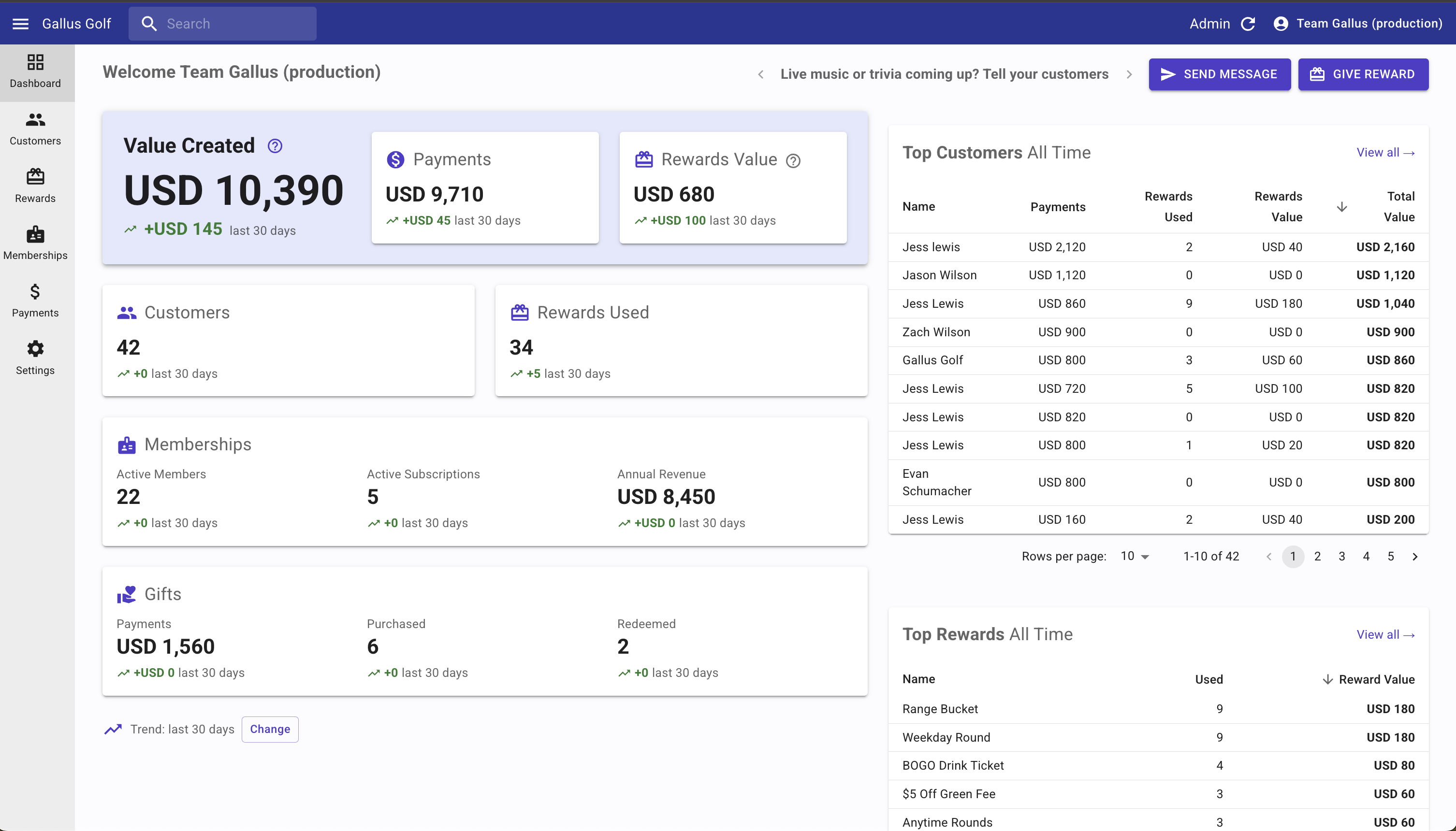Expand the Rows per page dropdown
This screenshot has height=831, width=1456.
click(x=1135, y=557)
